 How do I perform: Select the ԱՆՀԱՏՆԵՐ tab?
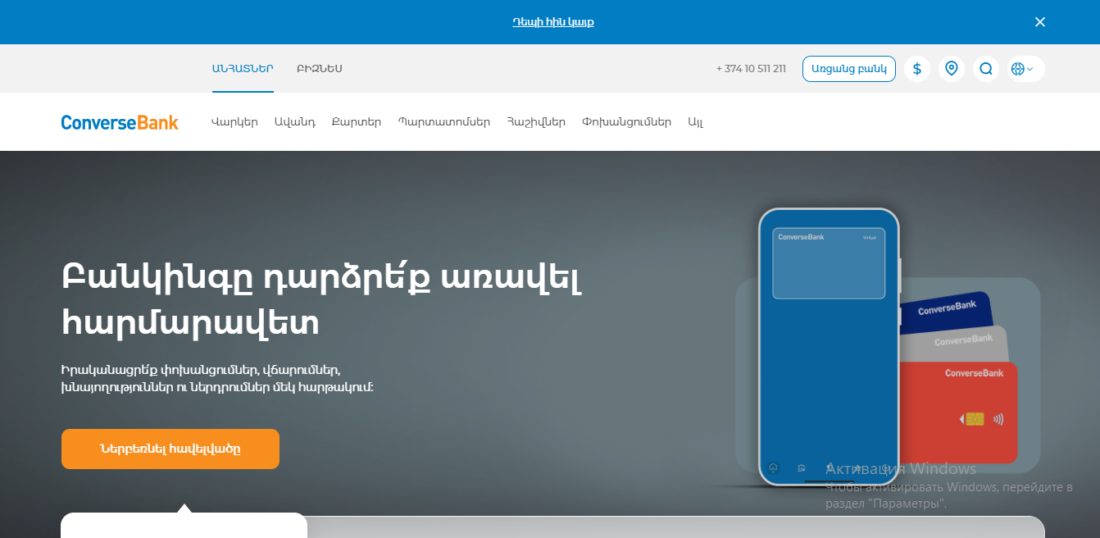(x=242, y=69)
